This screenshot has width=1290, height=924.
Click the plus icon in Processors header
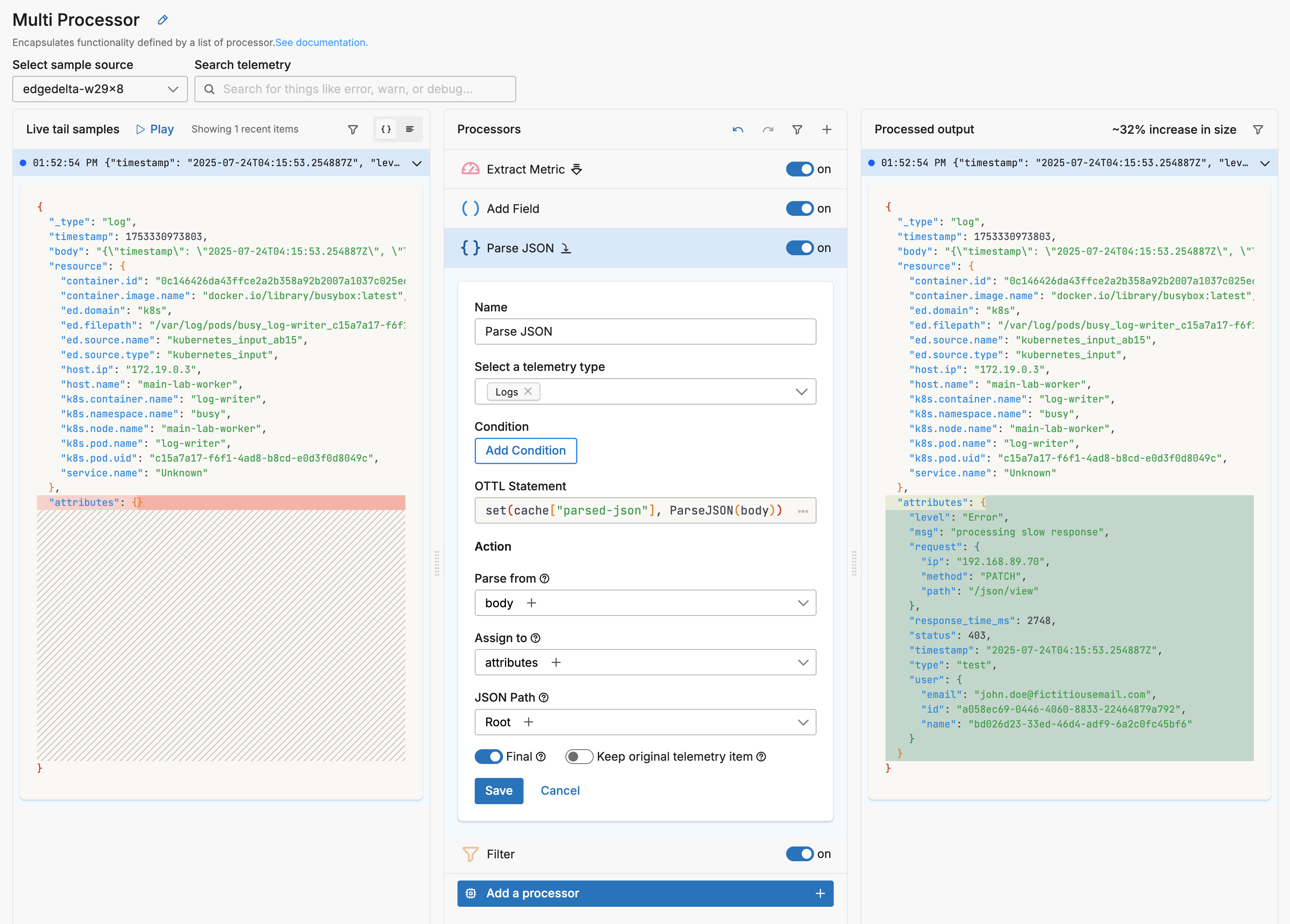point(827,130)
